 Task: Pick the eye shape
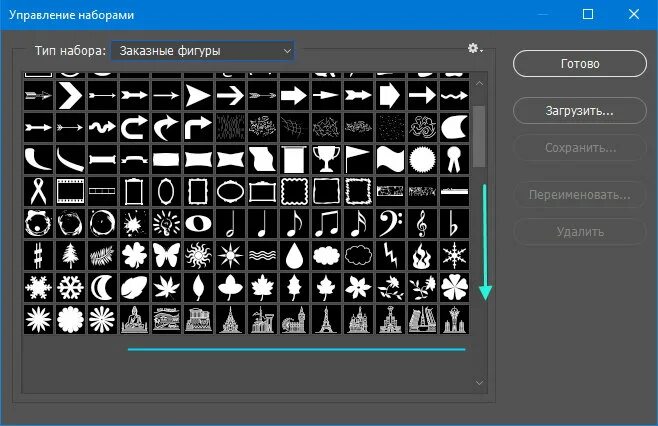[198, 223]
